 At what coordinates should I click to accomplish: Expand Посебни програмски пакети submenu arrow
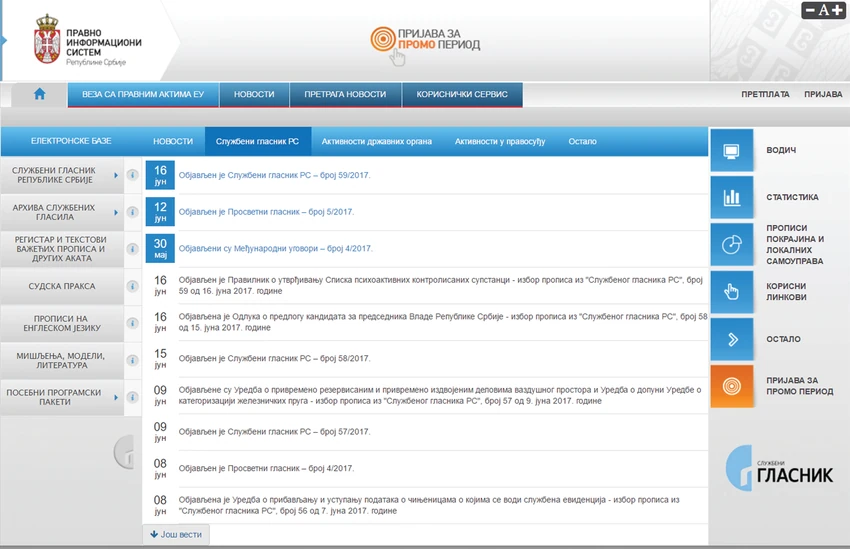pyautogui.click(x=116, y=397)
